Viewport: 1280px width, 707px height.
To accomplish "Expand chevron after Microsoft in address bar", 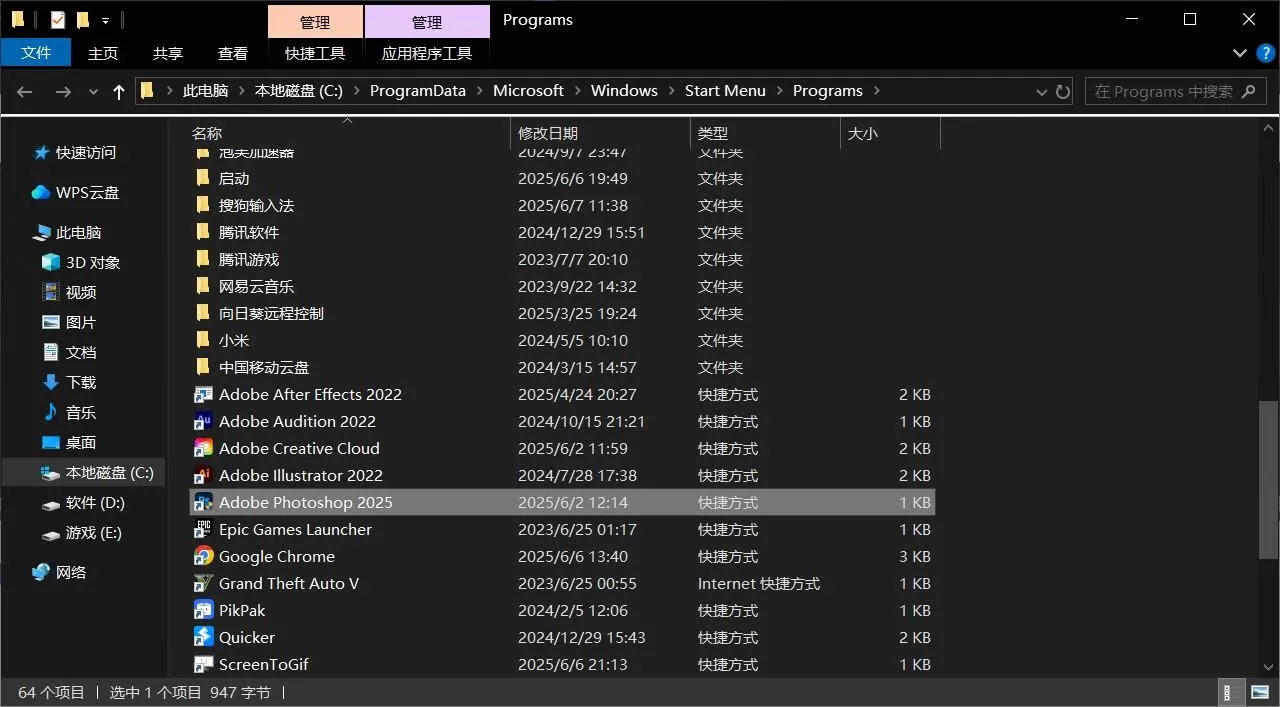I will [577, 91].
